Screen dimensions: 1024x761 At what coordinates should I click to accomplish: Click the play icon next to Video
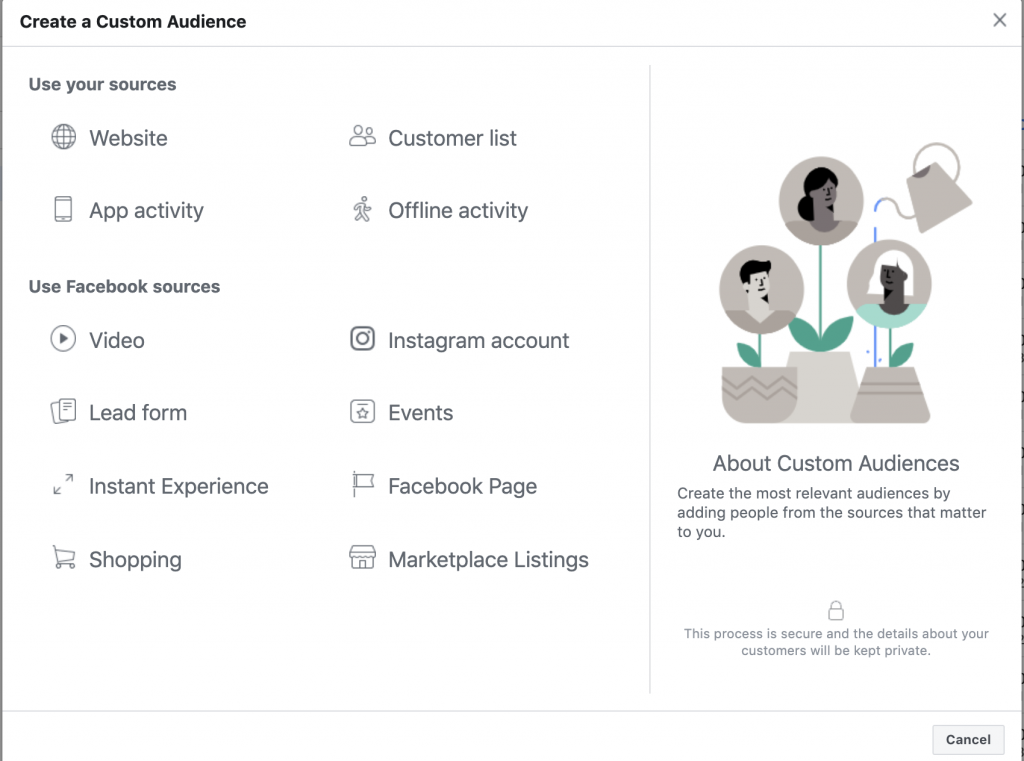pyautogui.click(x=63, y=339)
